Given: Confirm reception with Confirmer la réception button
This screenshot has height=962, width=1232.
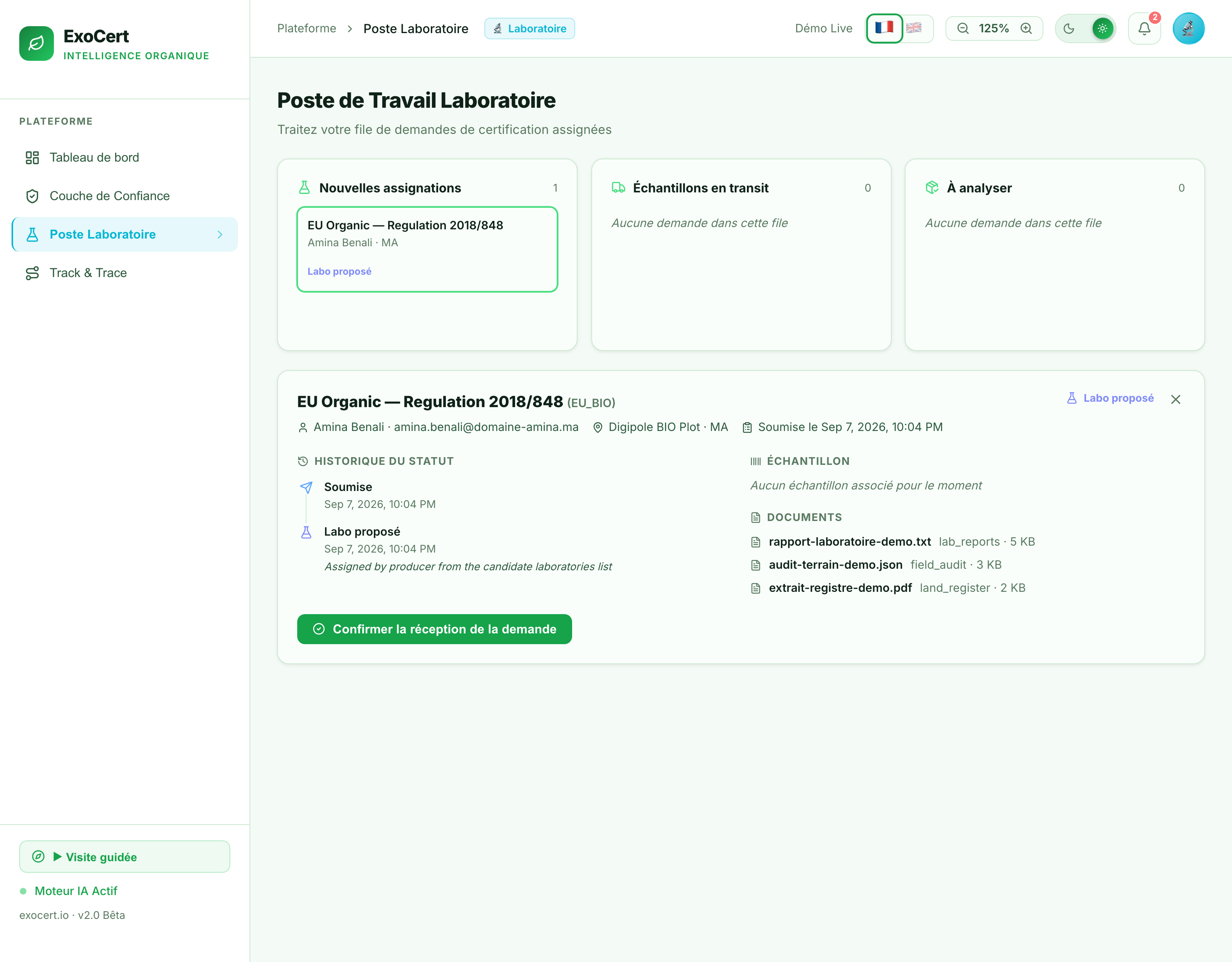Looking at the screenshot, I should [434, 629].
